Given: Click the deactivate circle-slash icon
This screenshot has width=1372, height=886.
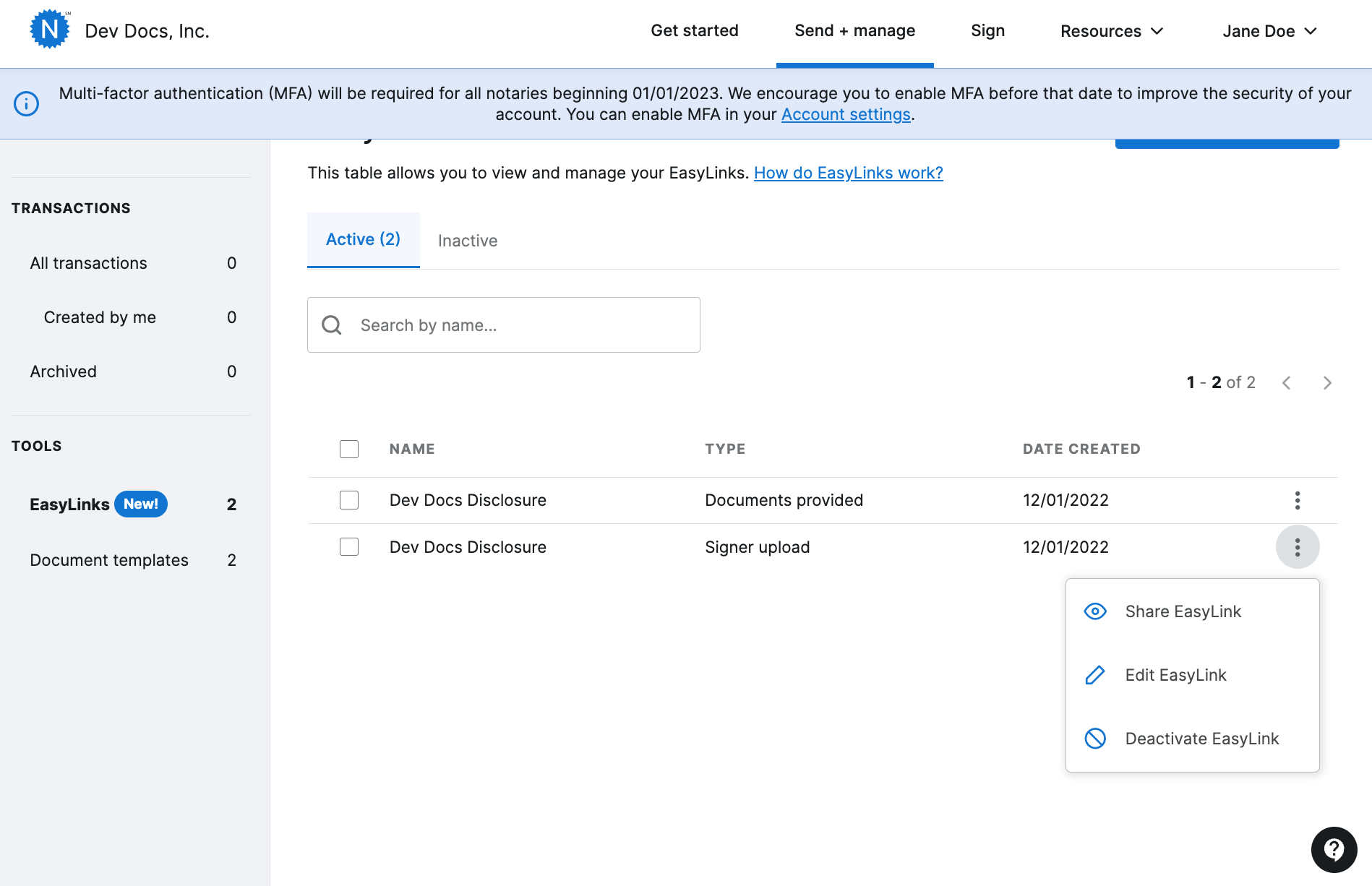Looking at the screenshot, I should (1095, 739).
